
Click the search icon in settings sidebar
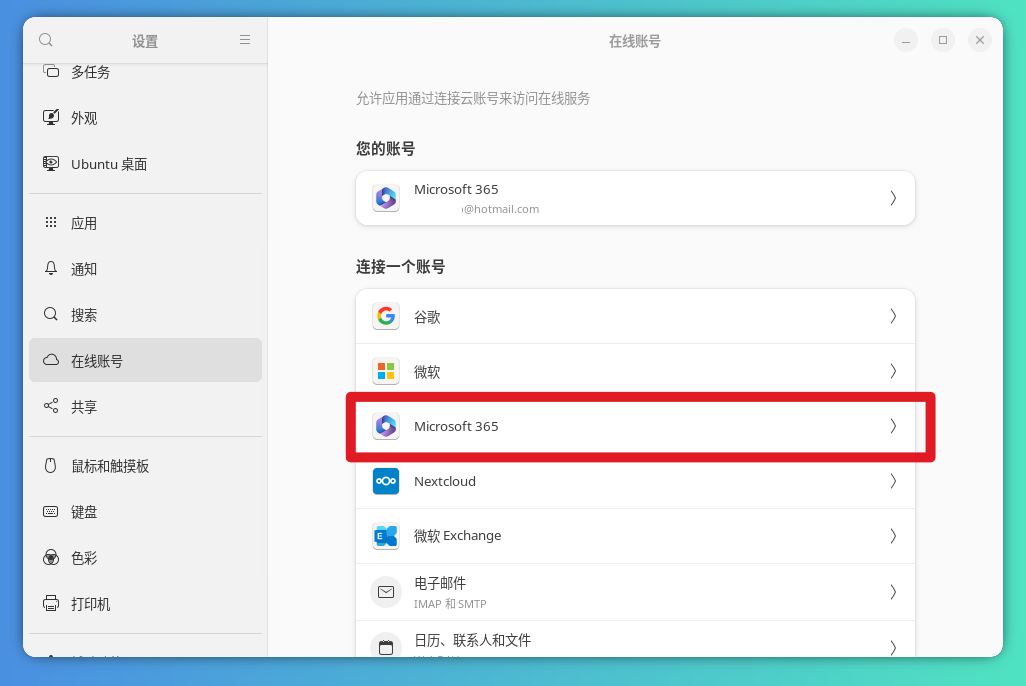pyautogui.click(x=46, y=40)
